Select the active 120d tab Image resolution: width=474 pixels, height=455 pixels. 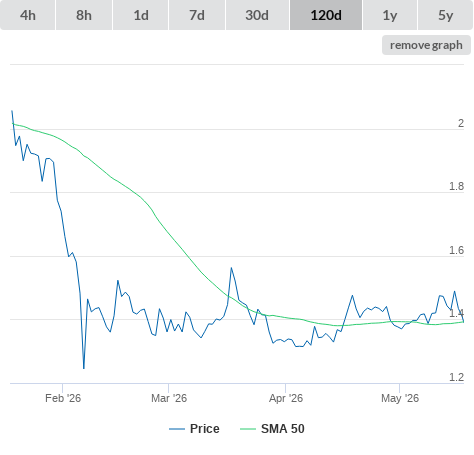[326, 15]
